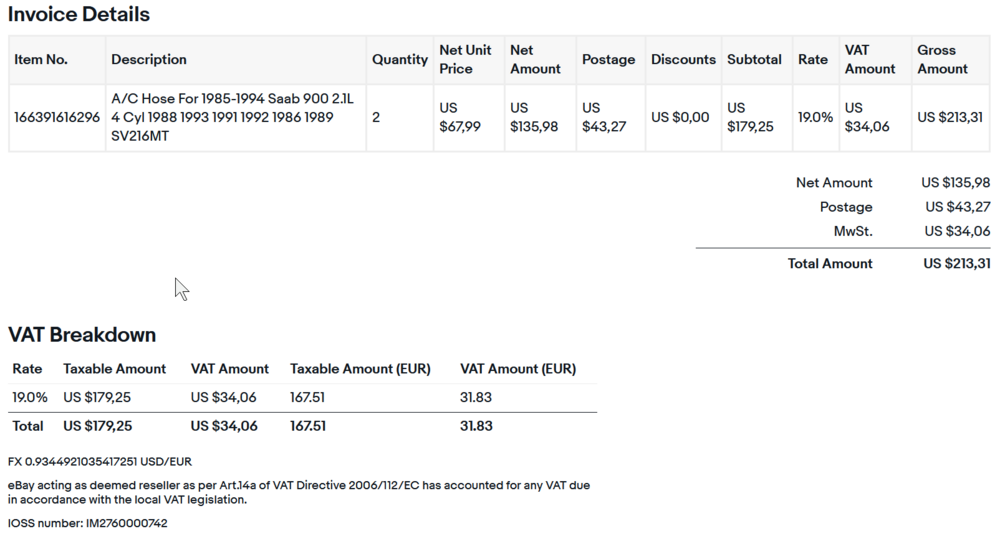Click net unit price US $67,99

point(460,117)
